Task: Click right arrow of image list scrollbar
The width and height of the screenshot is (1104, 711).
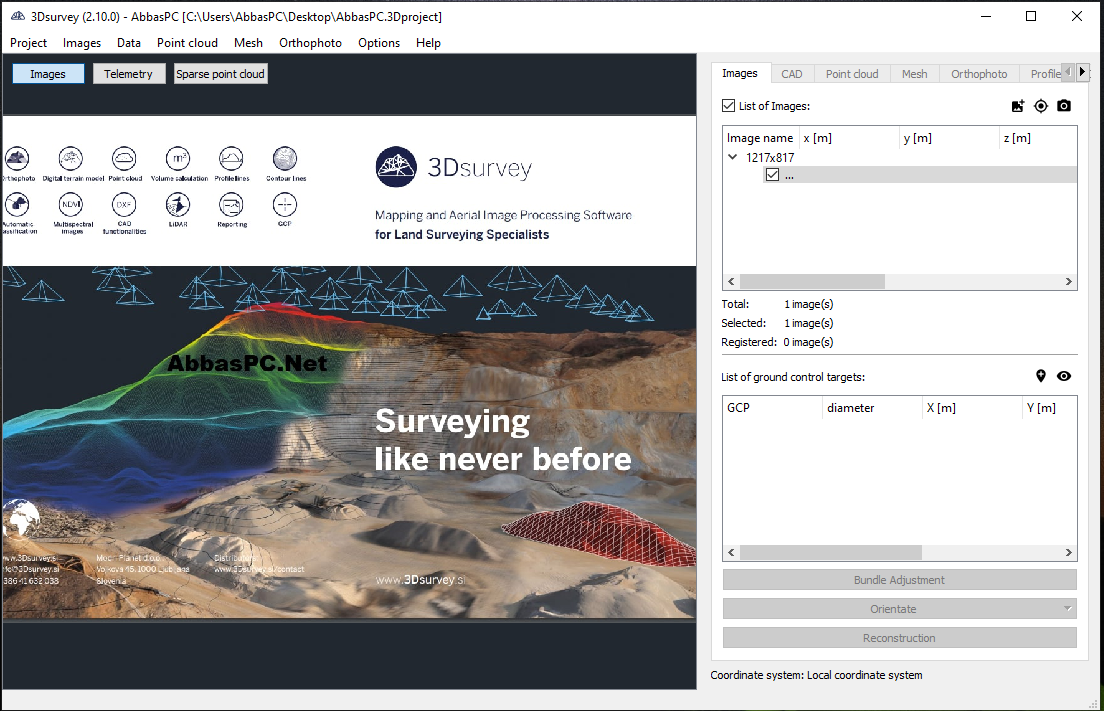Action: (1068, 282)
